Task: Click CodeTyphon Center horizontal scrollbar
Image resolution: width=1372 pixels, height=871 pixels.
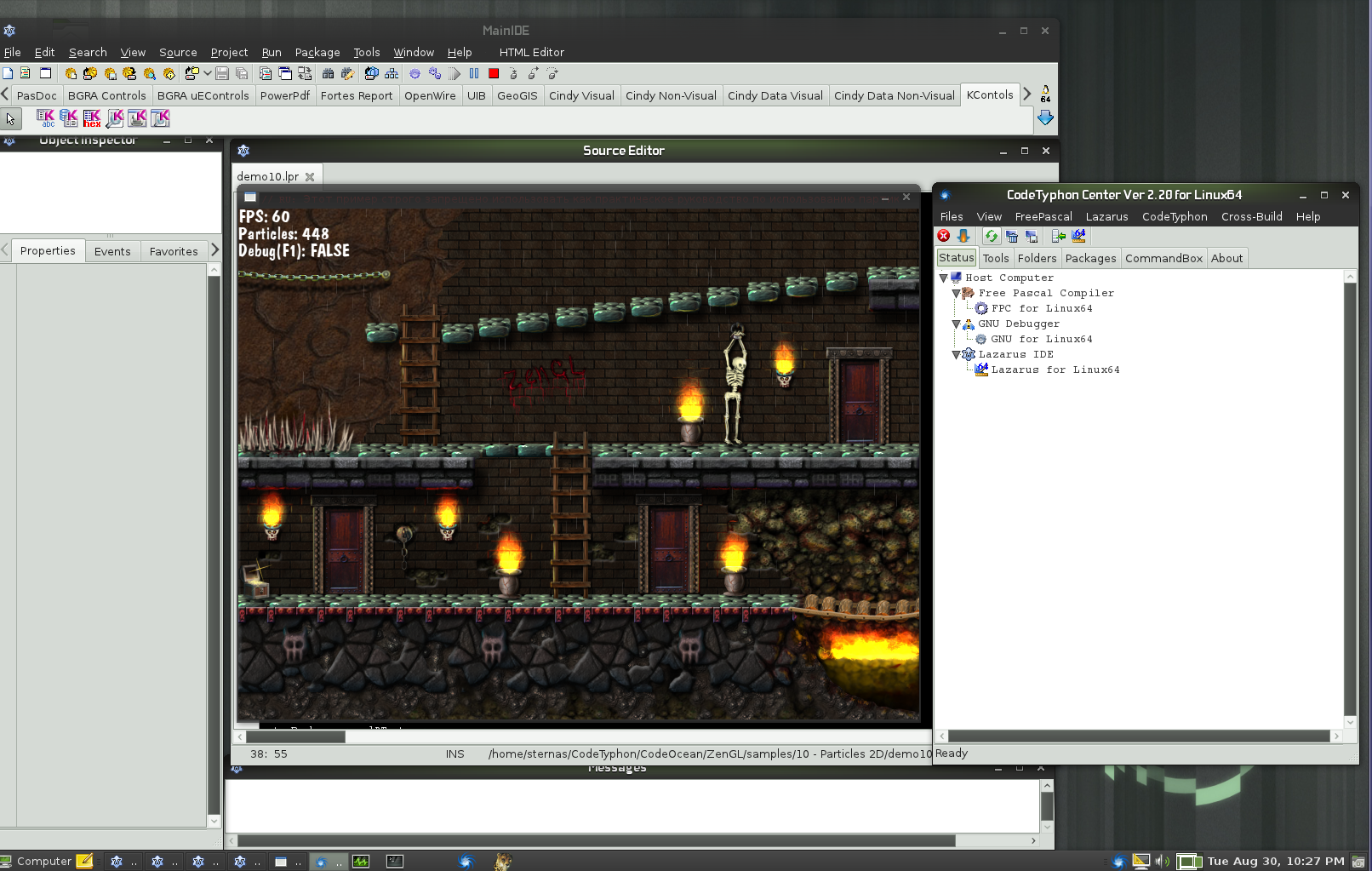Action: 1139,736
